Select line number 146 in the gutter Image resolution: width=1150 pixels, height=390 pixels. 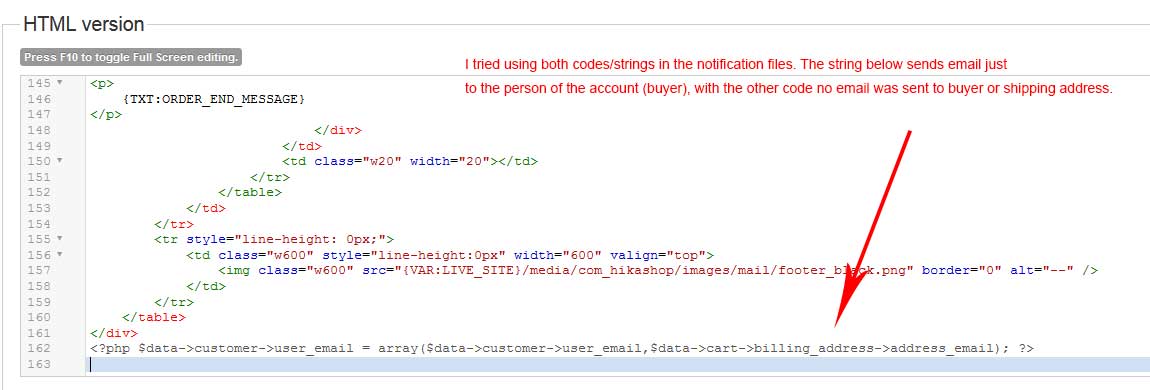click(39, 99)
